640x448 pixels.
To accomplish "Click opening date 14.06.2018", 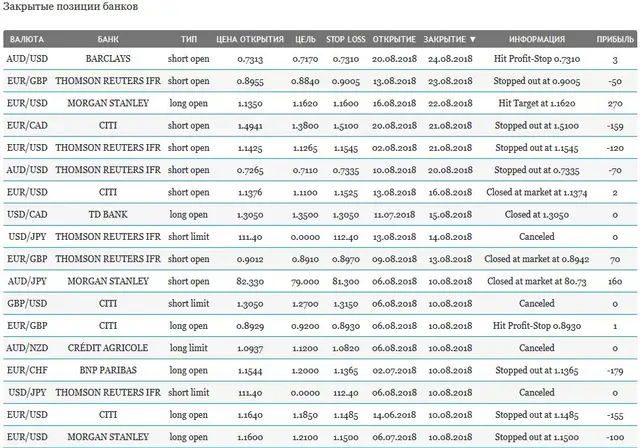I will [394, 415].
